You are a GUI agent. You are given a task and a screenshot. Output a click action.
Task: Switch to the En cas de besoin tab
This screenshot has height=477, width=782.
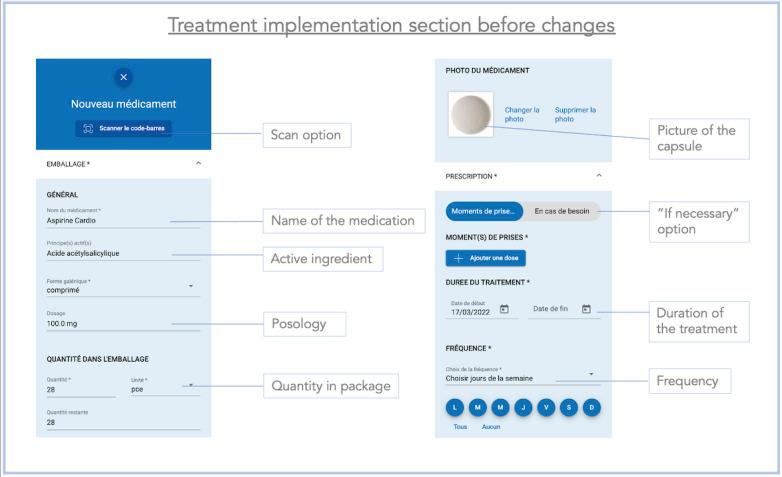tap(562, 212)
